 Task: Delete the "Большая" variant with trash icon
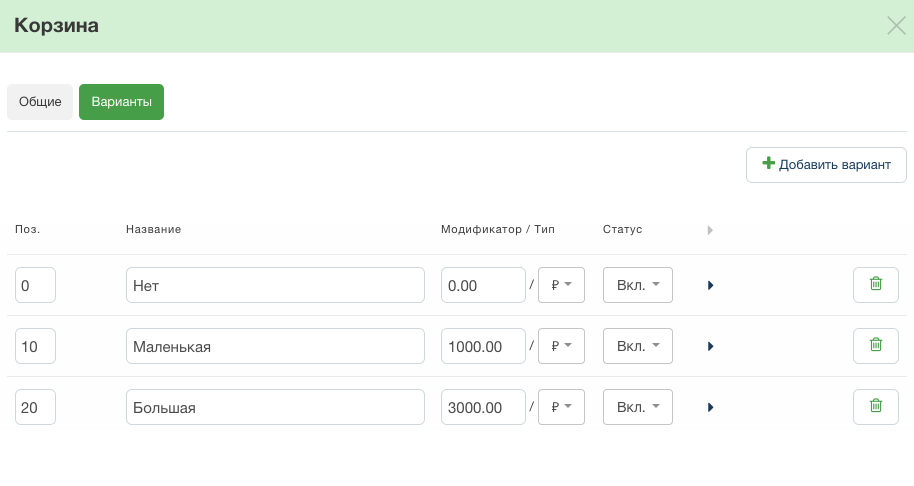(x=876, y=407)
